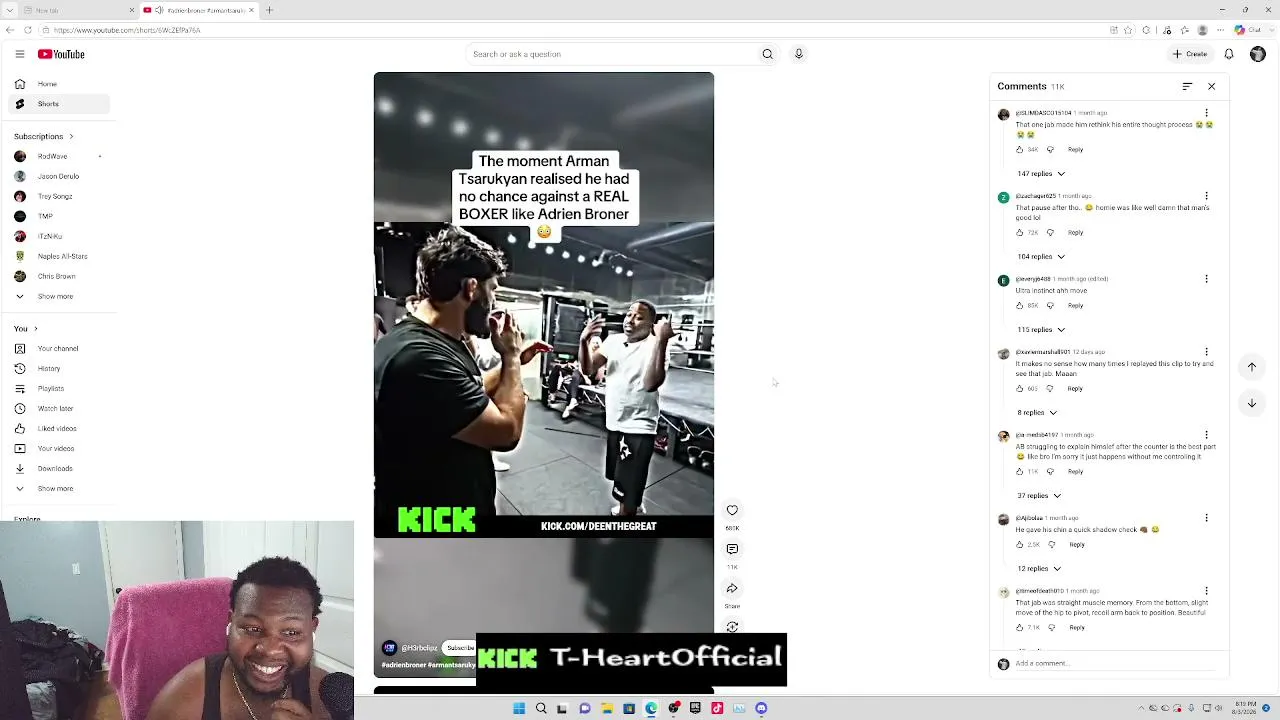Open options for 'Ultra instinct' comment
1280x720 pixels.
[x=1206, y=279]
